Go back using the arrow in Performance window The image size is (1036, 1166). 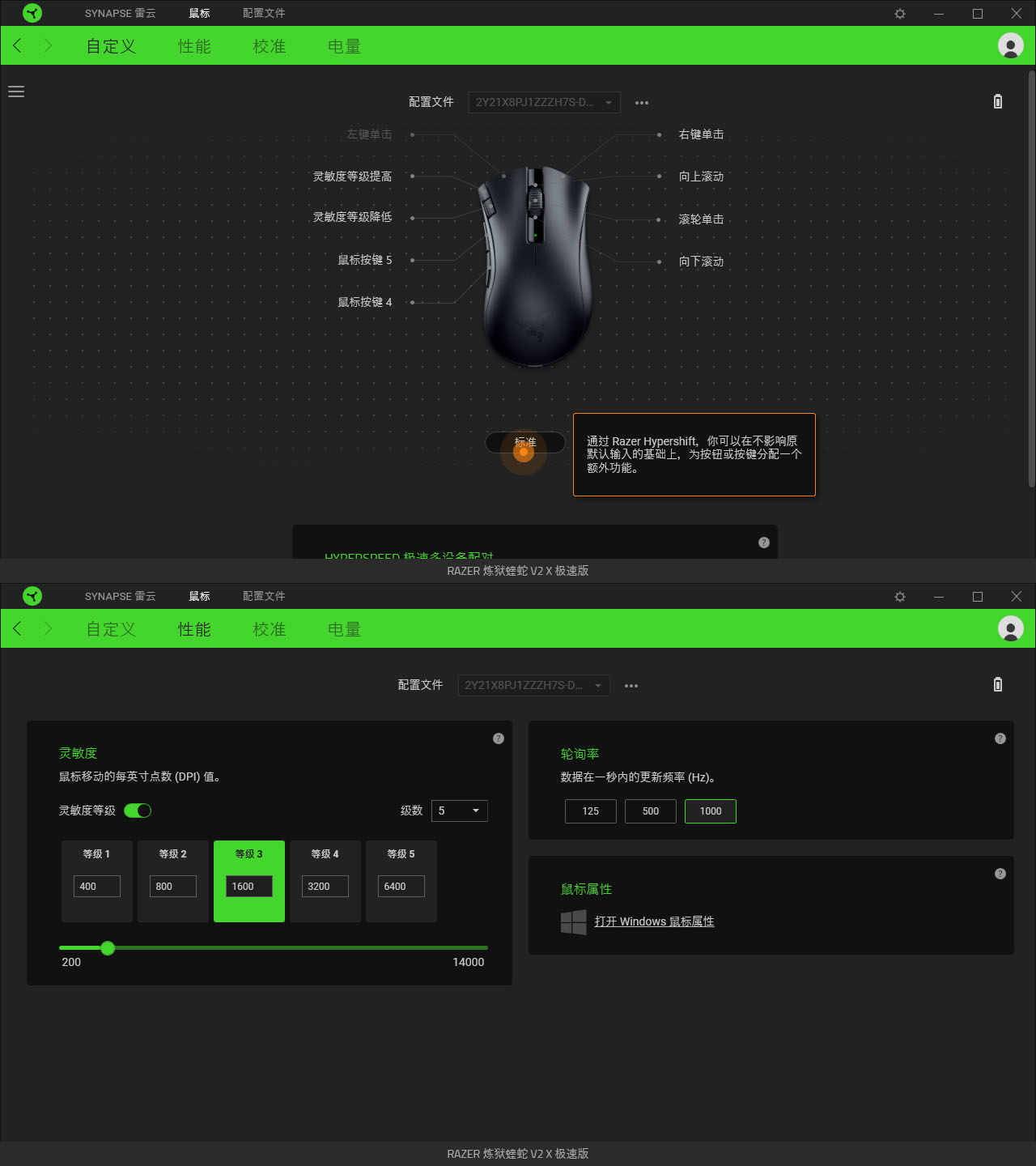click(17, 628)
